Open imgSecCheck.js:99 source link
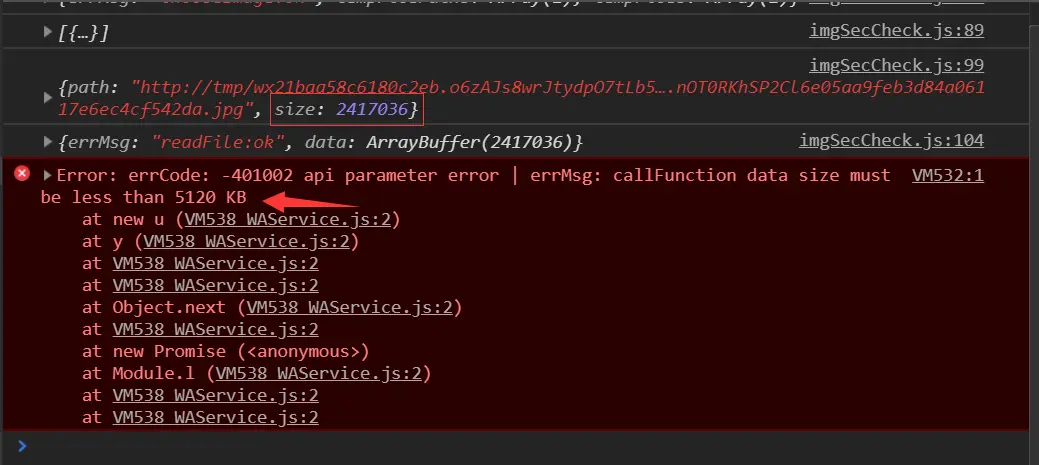Viewport: 1039px width, 465px height. pos(896,65)
